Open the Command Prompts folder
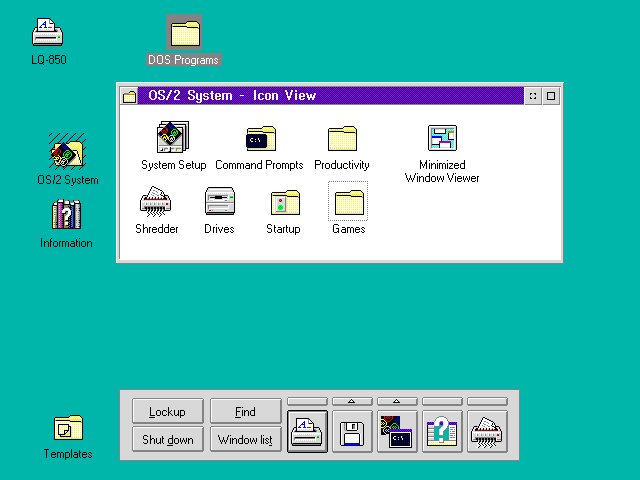Viewport: 640px width, 480px height. [261, 138]
